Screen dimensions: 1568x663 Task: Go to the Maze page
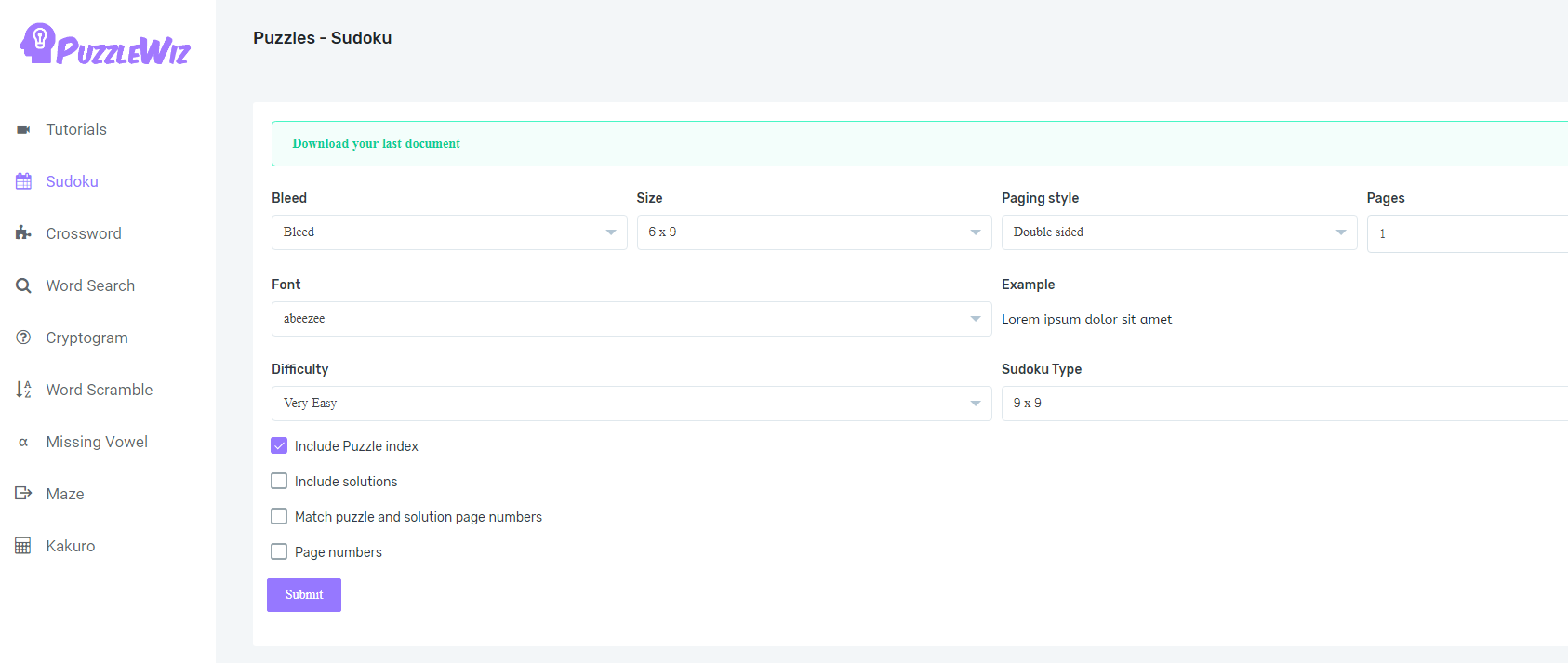click(65, 494)
